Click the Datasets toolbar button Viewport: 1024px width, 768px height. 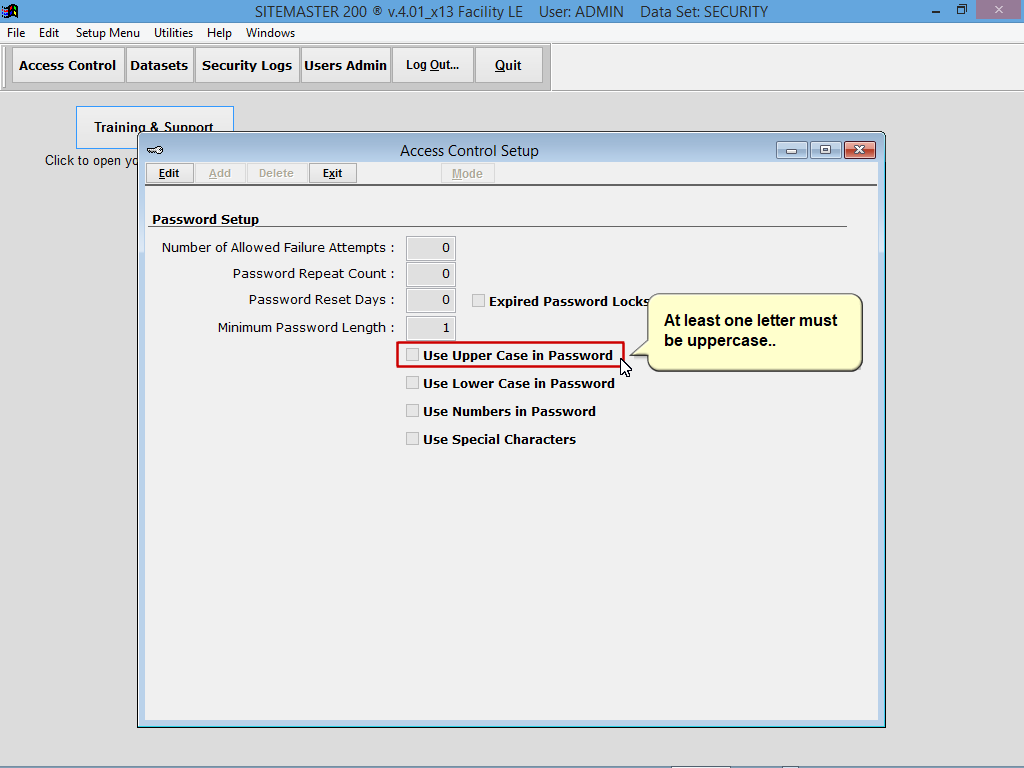point(159,65)
